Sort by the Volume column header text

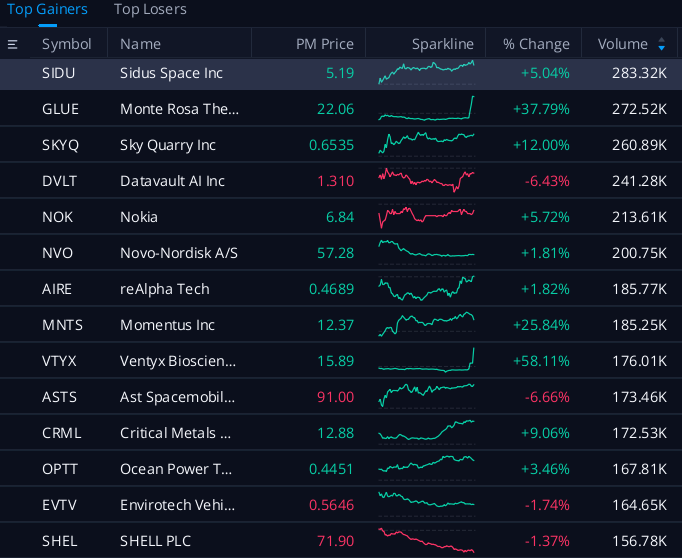coord(623,44)
